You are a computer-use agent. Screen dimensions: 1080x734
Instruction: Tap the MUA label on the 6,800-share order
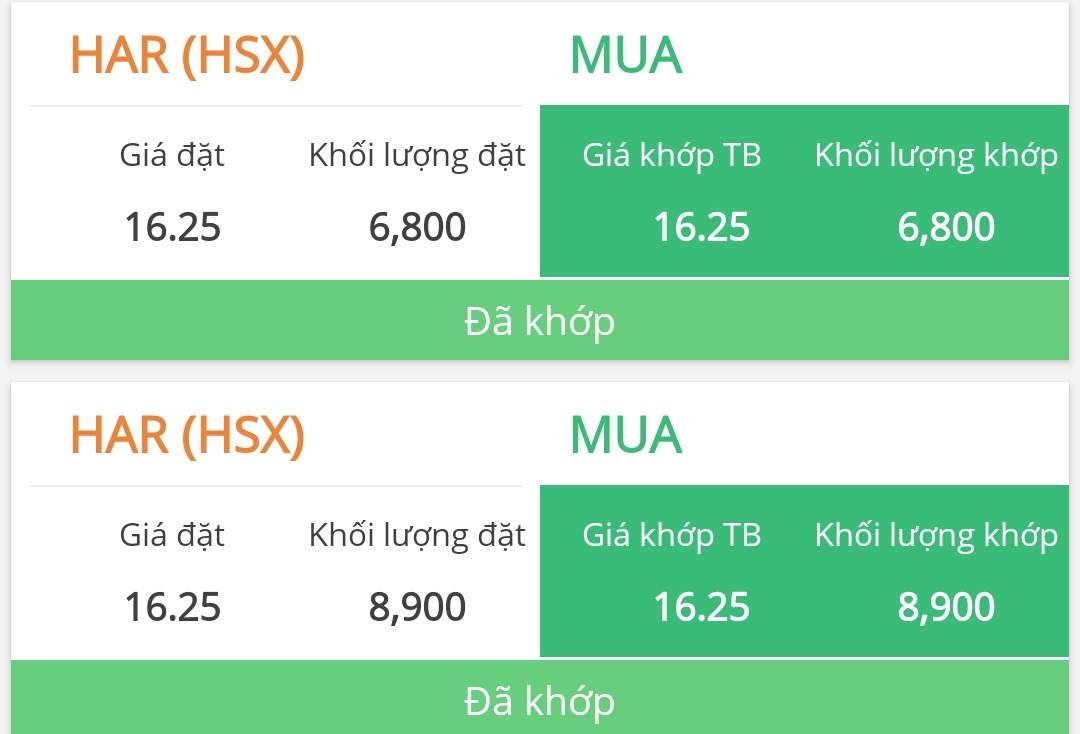point(626,56)
